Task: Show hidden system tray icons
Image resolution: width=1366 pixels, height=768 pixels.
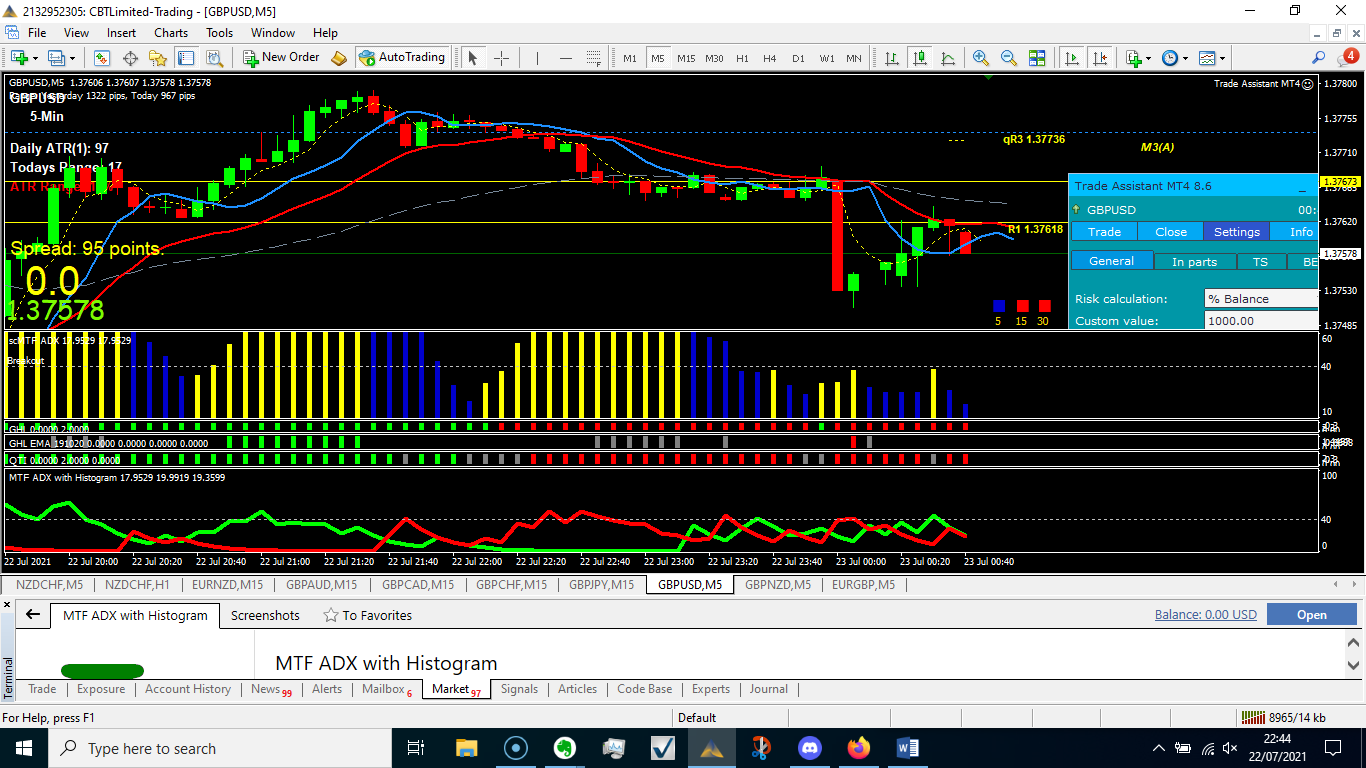Action: pyautogui.click(x=1158, y=748)
